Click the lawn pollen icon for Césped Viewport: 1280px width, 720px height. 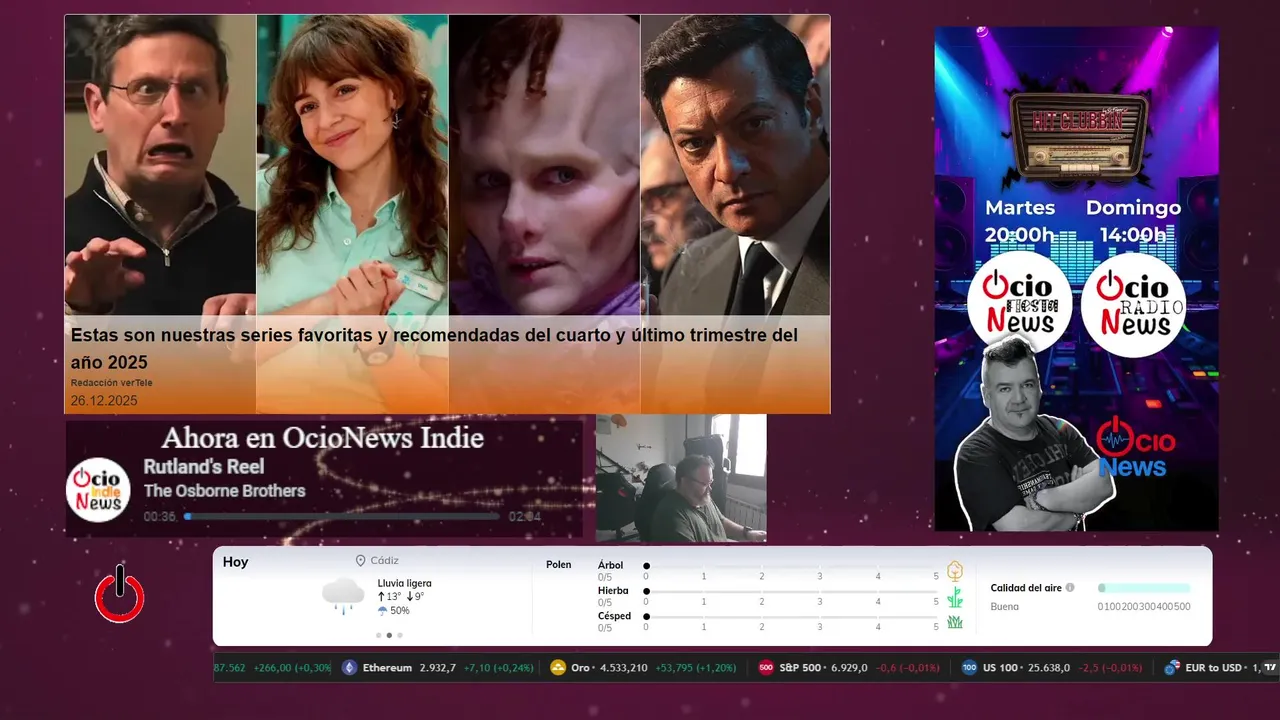pos(955,622)
